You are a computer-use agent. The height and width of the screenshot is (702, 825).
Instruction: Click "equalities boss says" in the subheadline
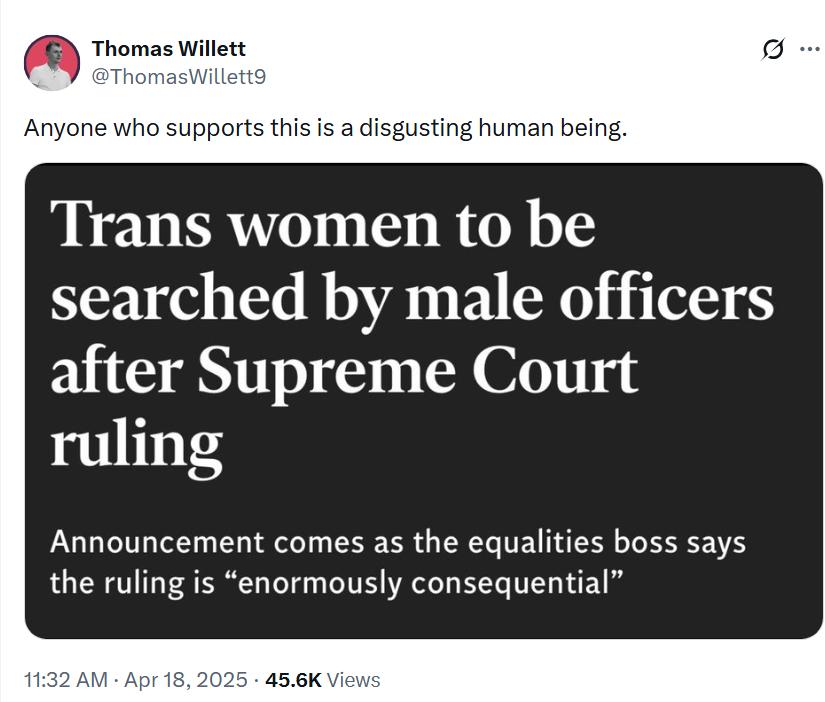604,544
